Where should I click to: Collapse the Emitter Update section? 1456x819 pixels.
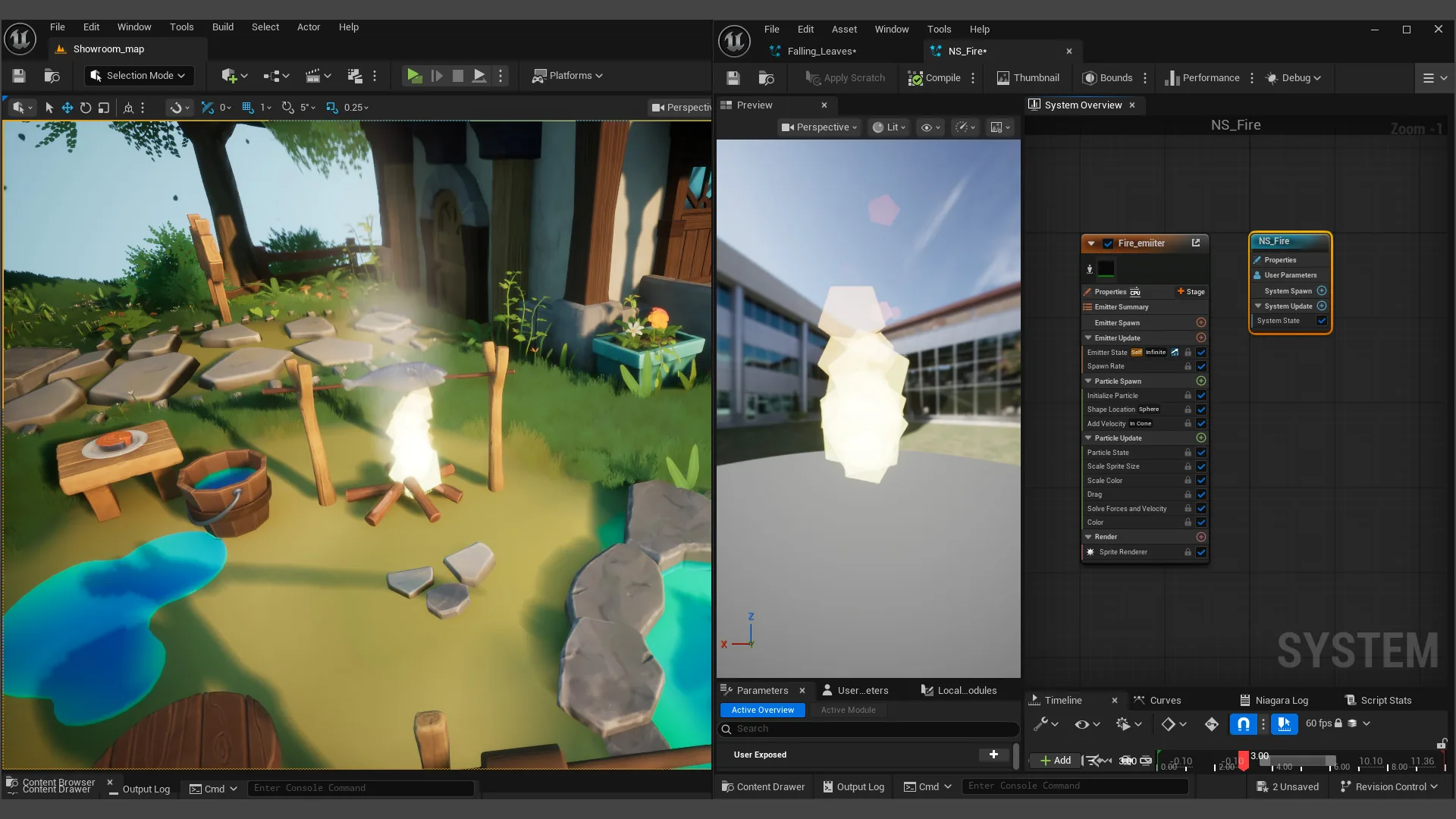tap(1088, 338)
